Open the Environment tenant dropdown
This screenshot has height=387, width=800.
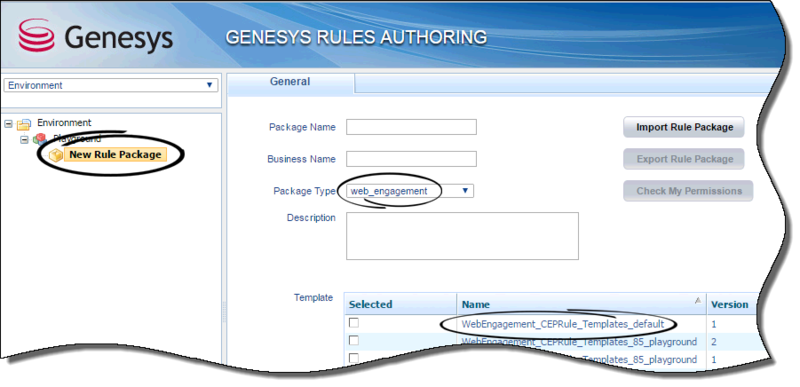coord(111,85)
